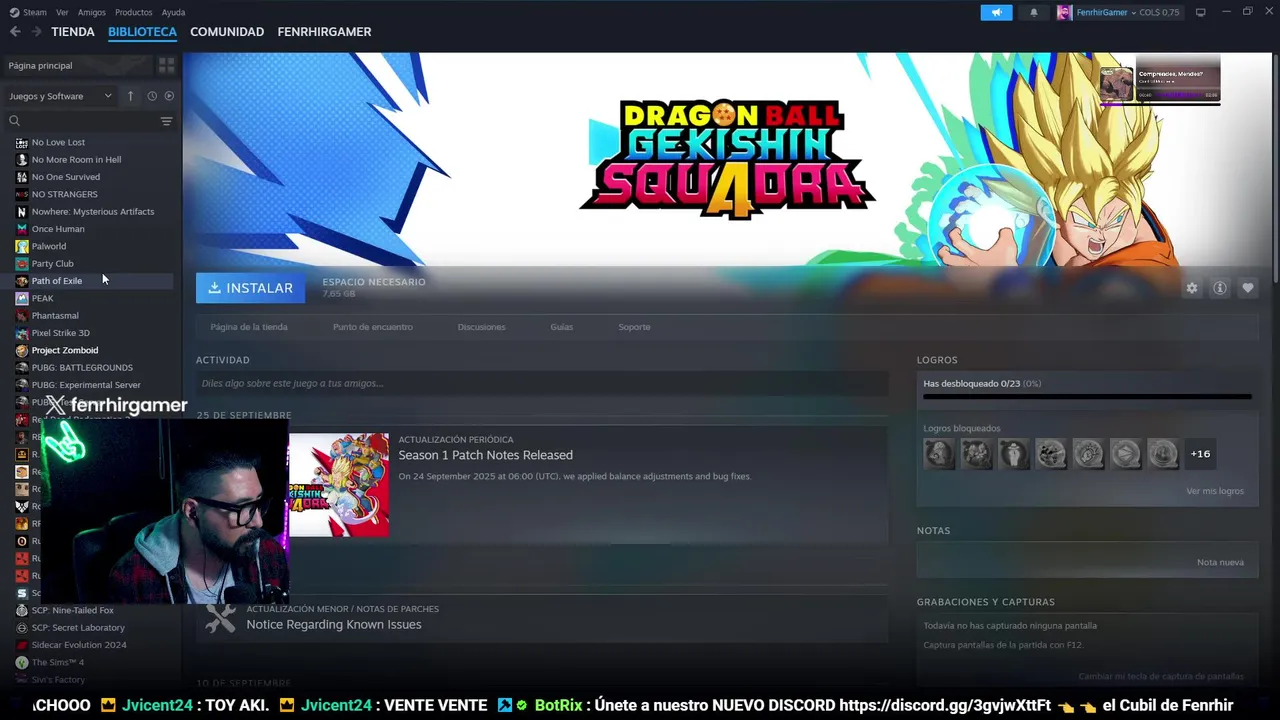Open the Productos menu
This screenshot has width=1280, height=720.
[134, 12]
